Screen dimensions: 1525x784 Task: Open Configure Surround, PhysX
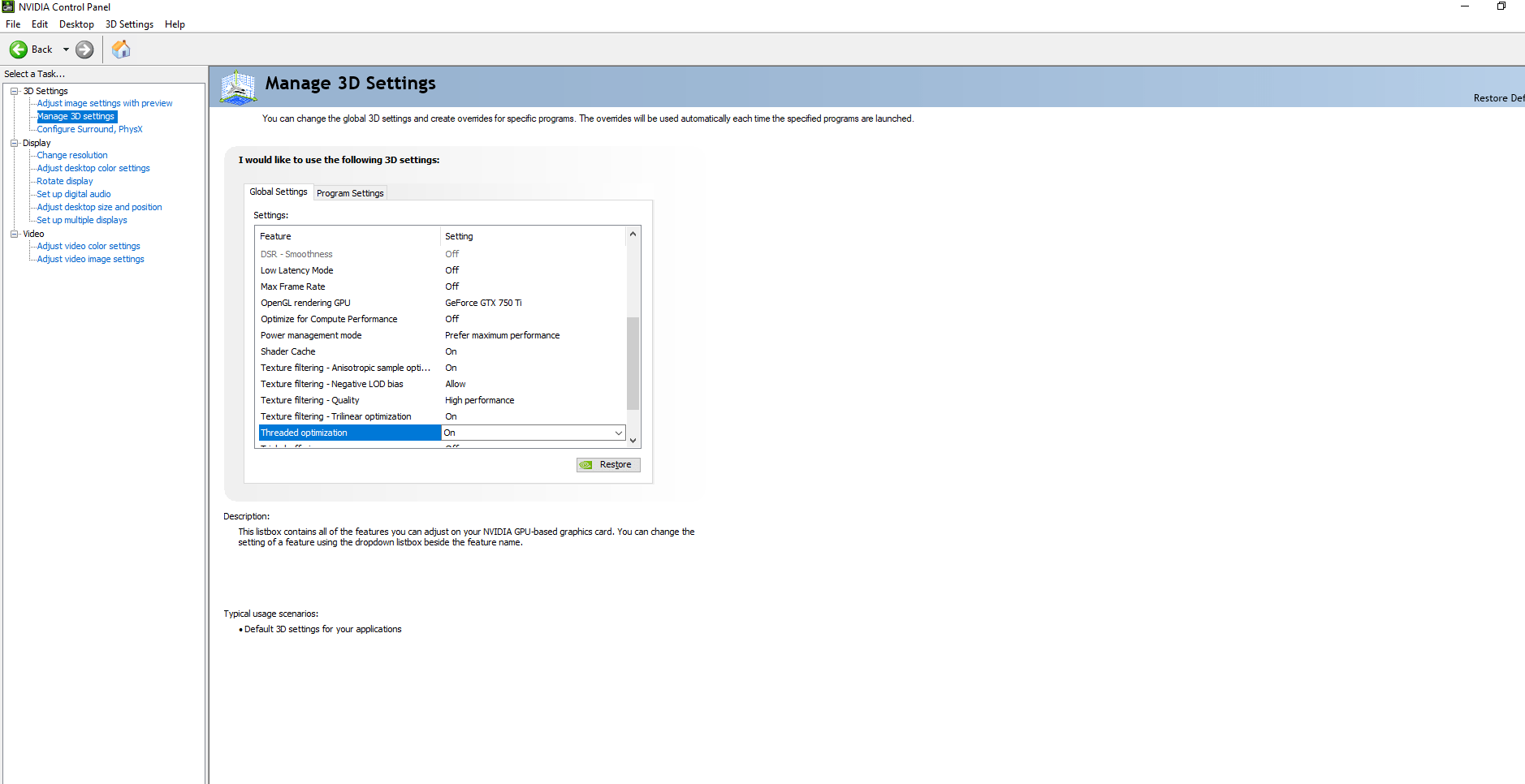[x=89, y=129]
